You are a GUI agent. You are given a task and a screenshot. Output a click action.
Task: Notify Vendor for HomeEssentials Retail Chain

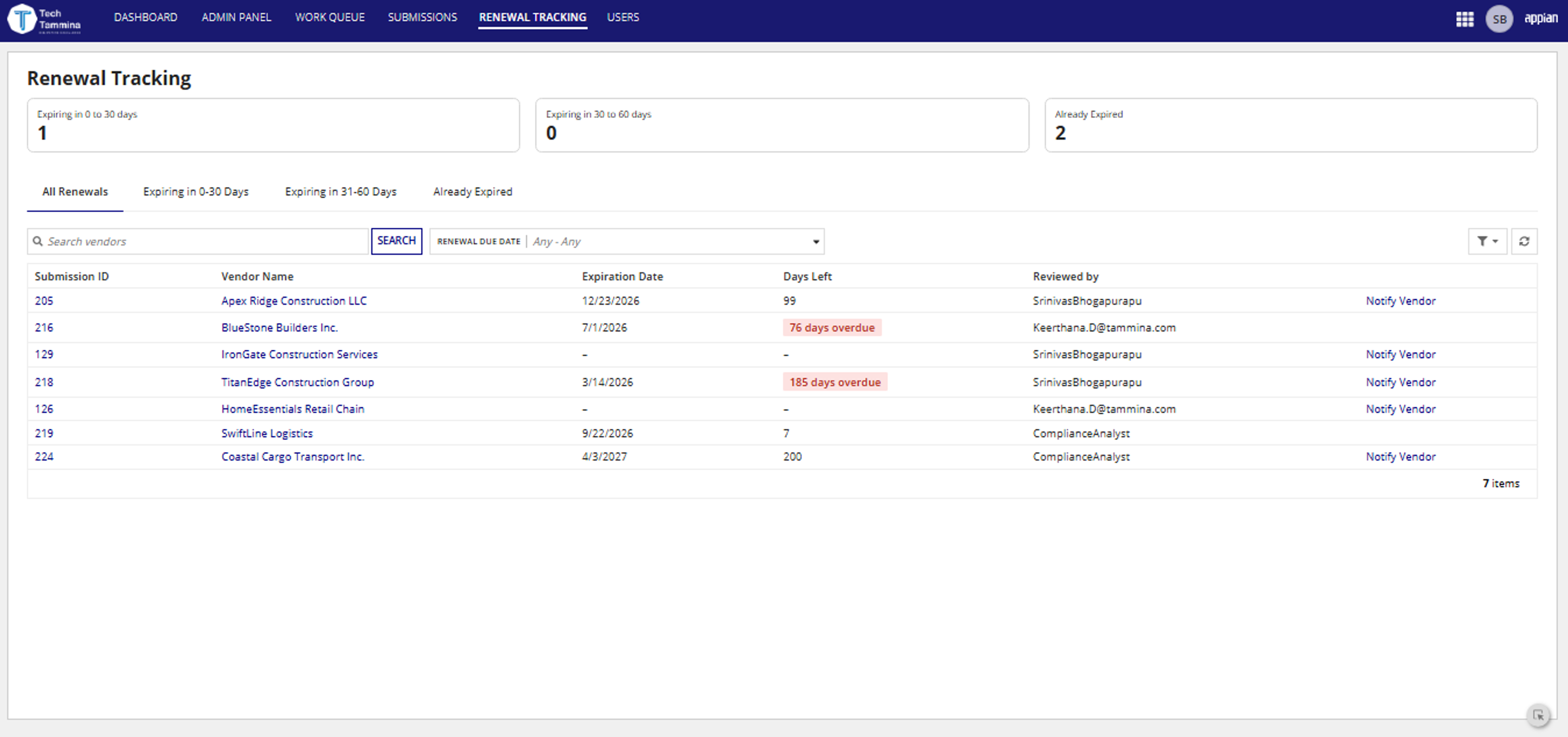tap(1400, 409)
